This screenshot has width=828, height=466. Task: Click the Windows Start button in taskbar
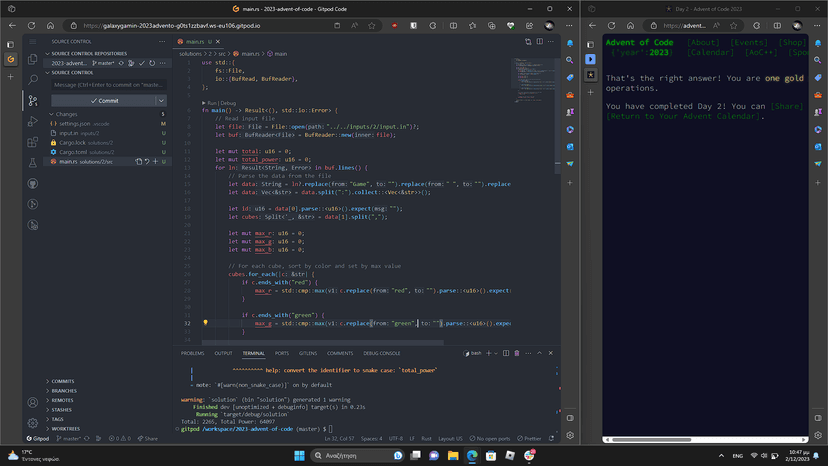pos(299,456)
